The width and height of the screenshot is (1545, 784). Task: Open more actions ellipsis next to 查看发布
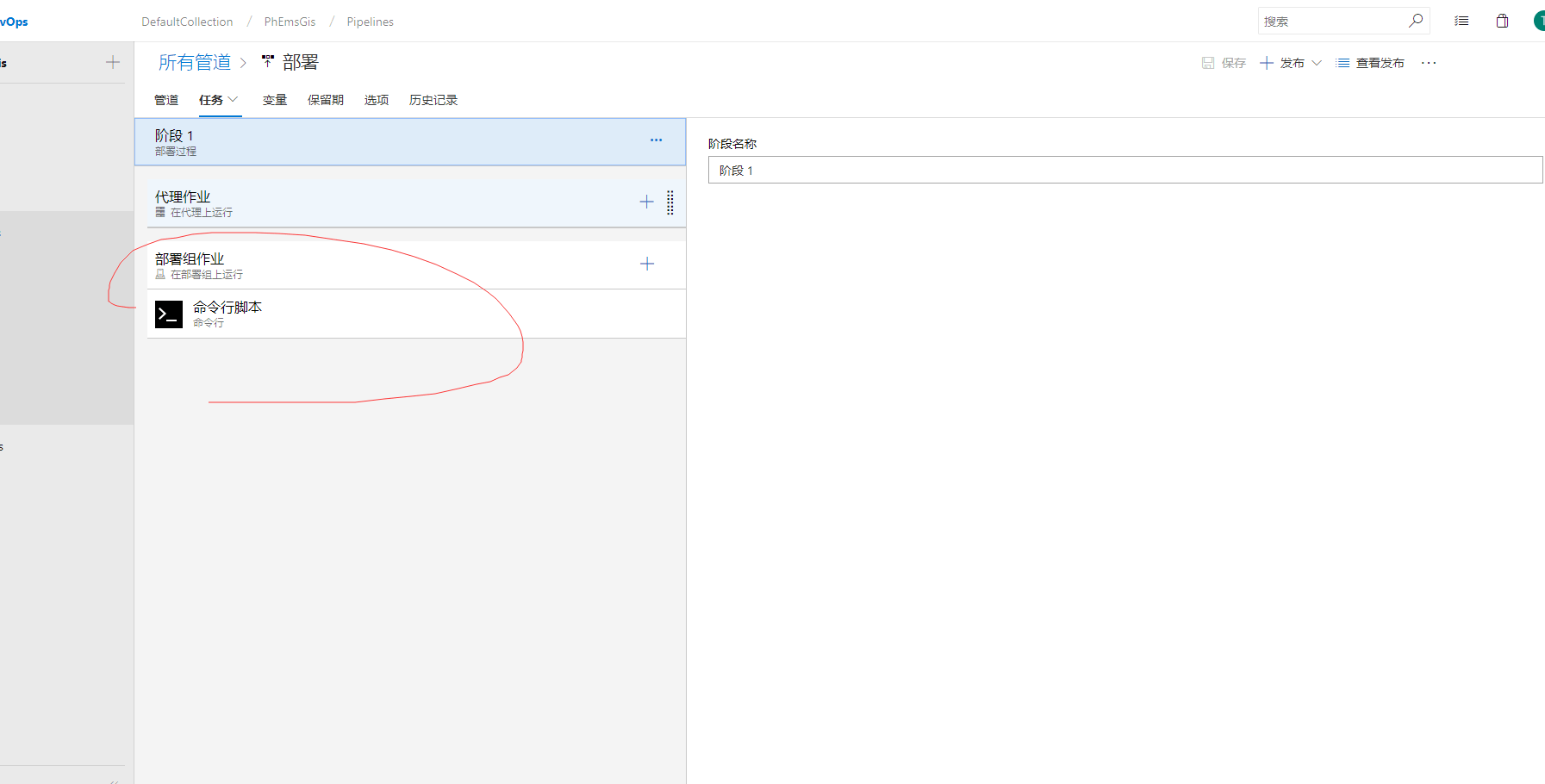click(x=1429, y=63)
